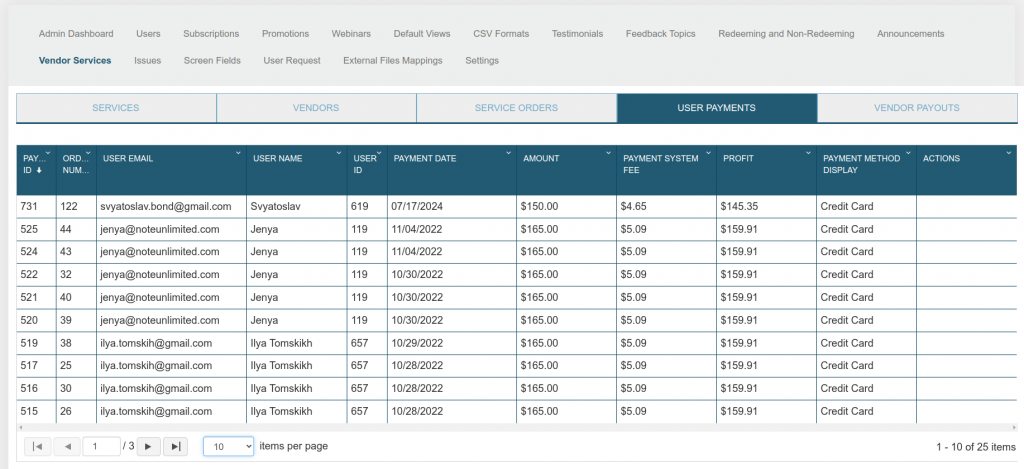
Task: Go to next page of payments
Action: [147, 446]
